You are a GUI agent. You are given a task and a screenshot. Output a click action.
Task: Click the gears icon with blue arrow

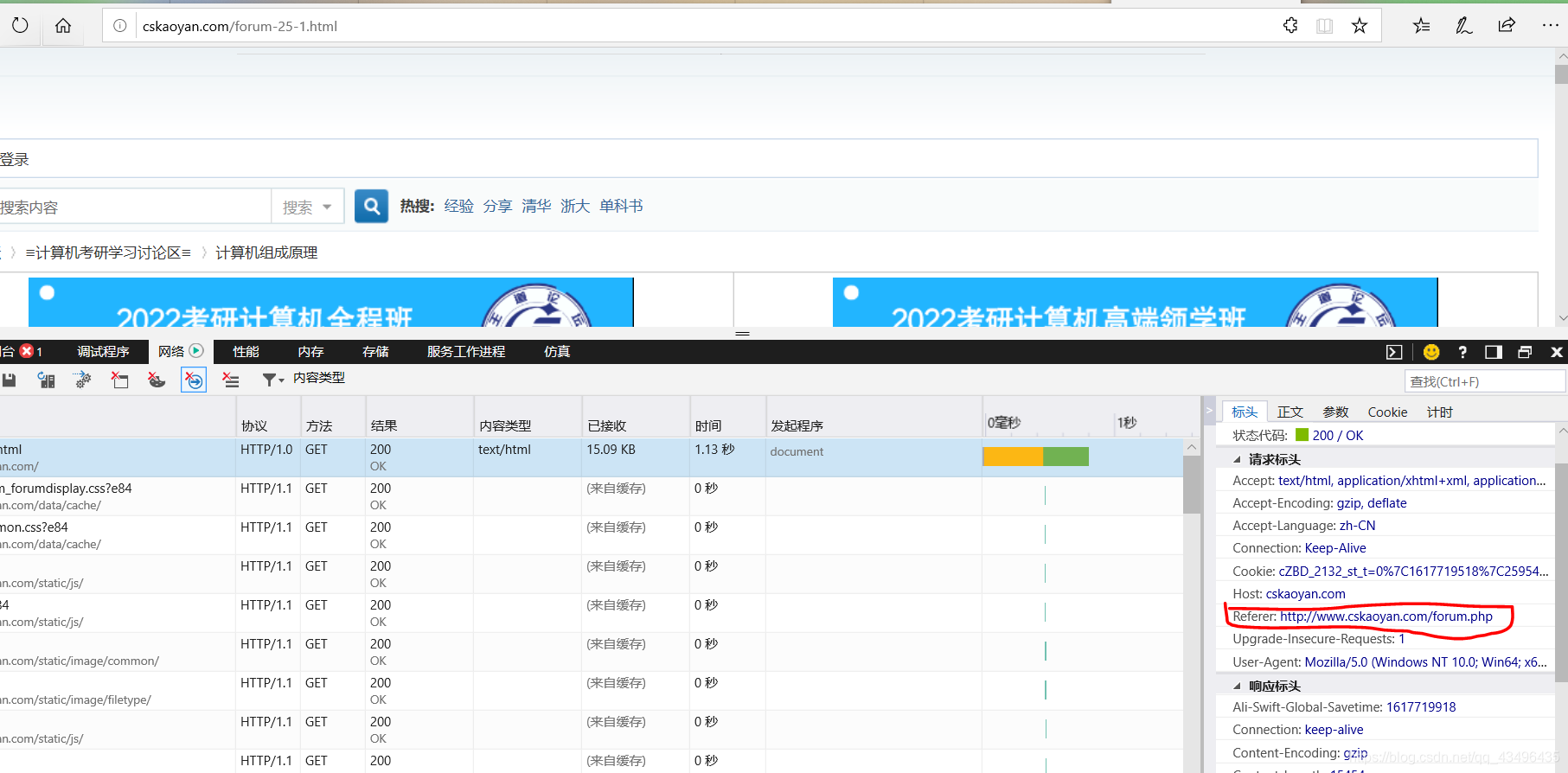[82, 380]
